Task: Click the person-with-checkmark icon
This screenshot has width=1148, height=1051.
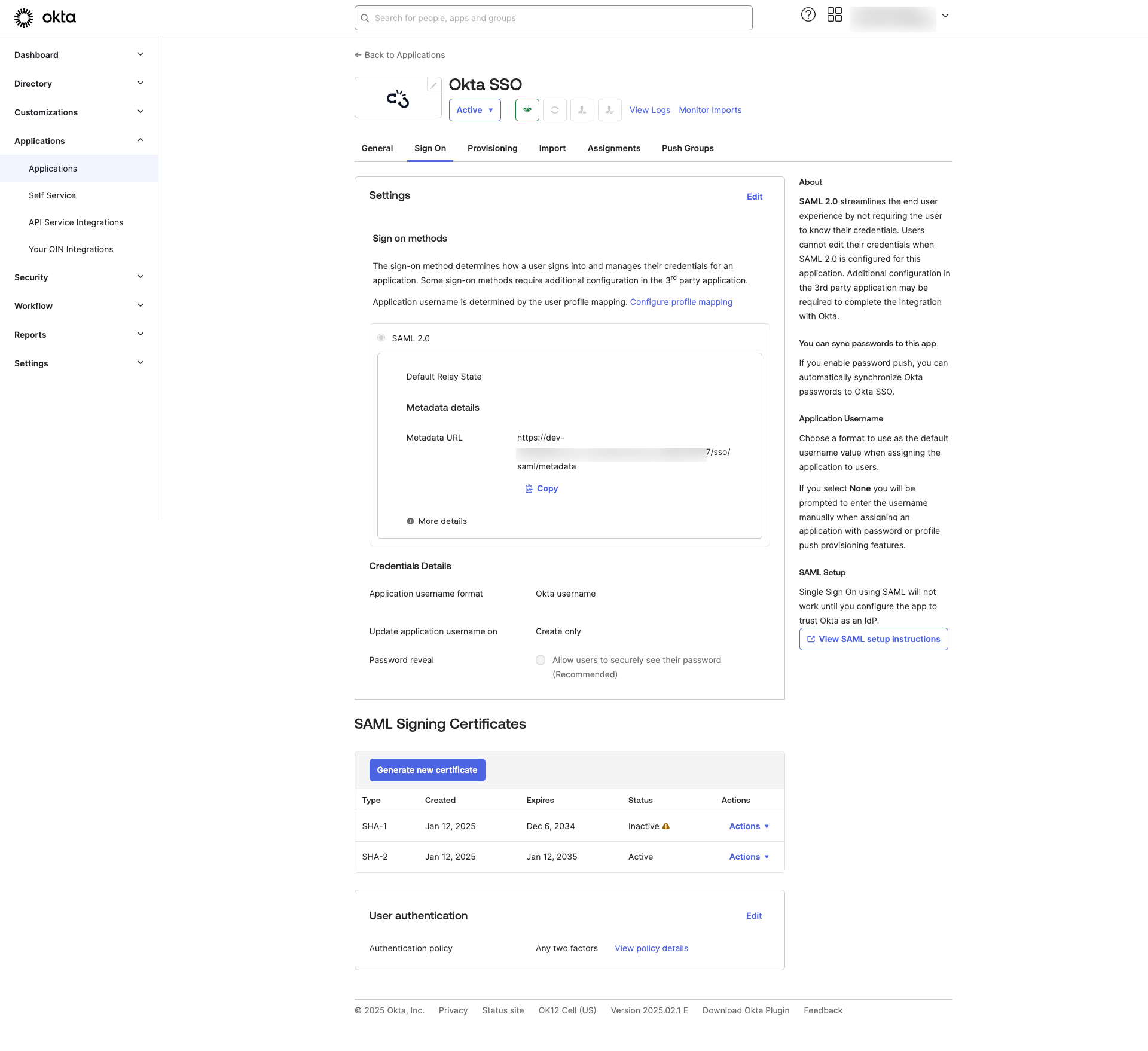Action: pos(609,110)
